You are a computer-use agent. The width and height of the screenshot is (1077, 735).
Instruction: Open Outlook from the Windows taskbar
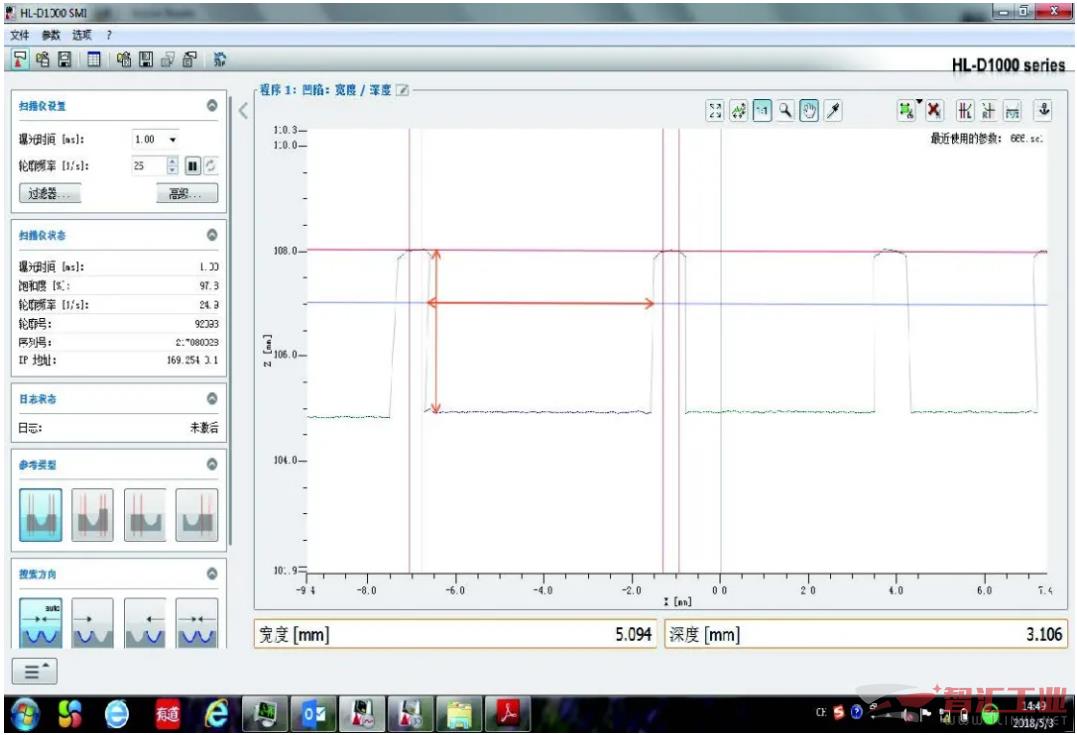point(313,715)
